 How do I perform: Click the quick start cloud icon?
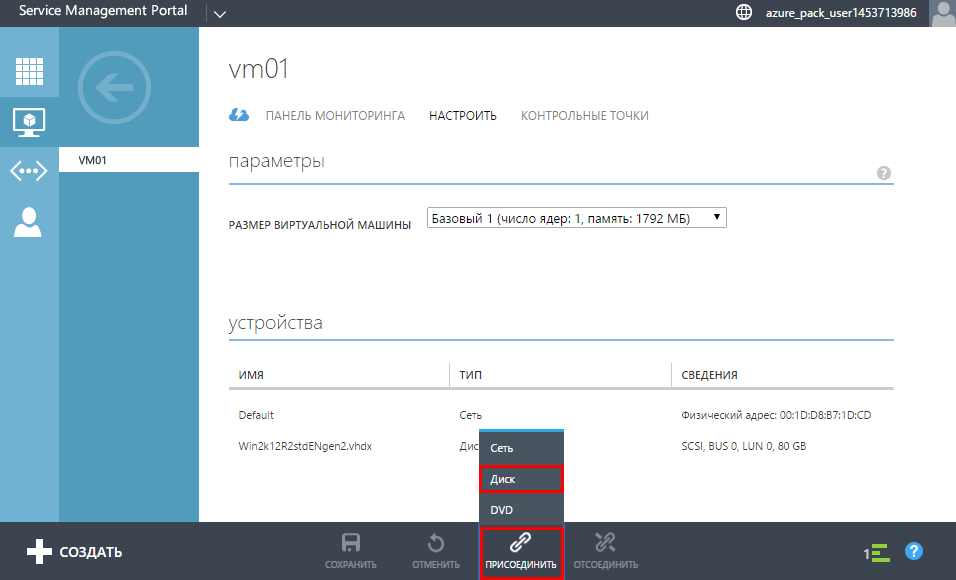pyautogui.click(x=239, y=115)
